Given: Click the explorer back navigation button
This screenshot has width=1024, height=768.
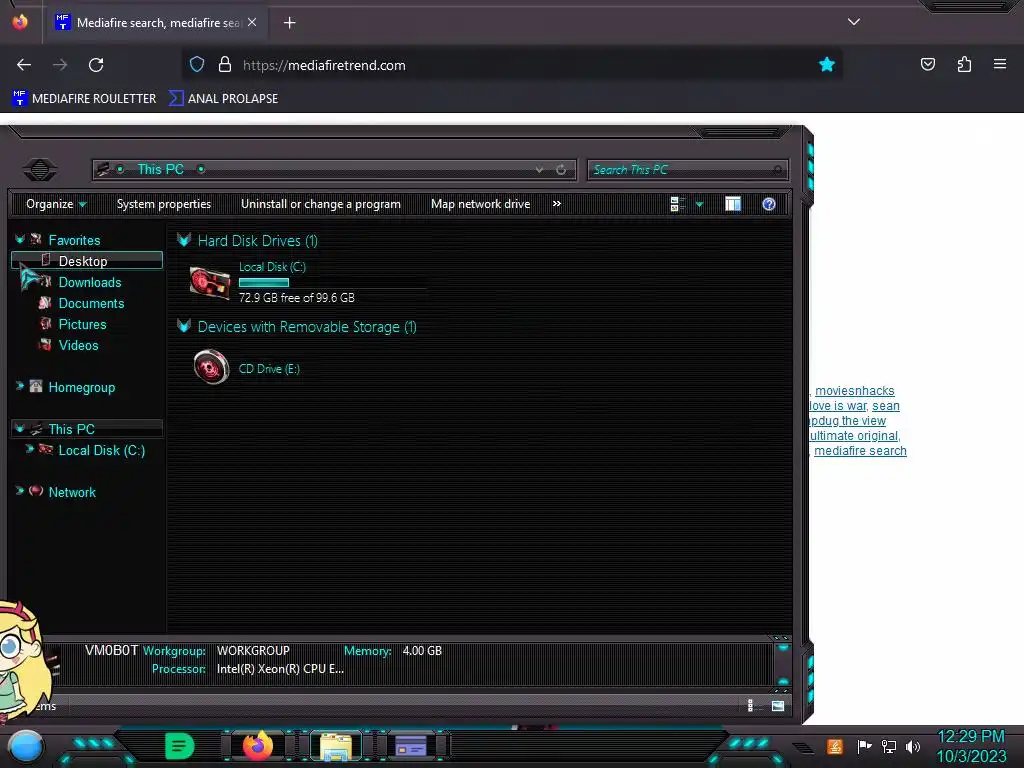Looking at the screenshot, I should 40,170.
